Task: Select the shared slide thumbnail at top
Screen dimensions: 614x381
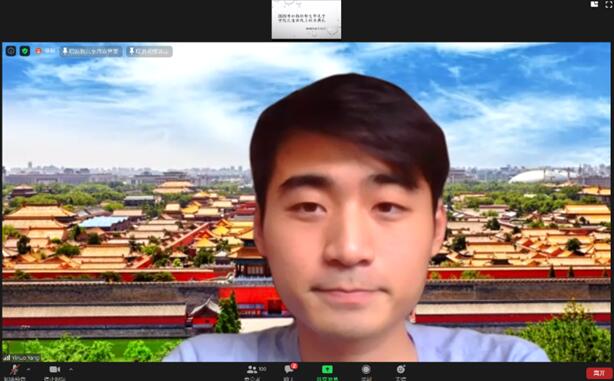Action: 306,20
